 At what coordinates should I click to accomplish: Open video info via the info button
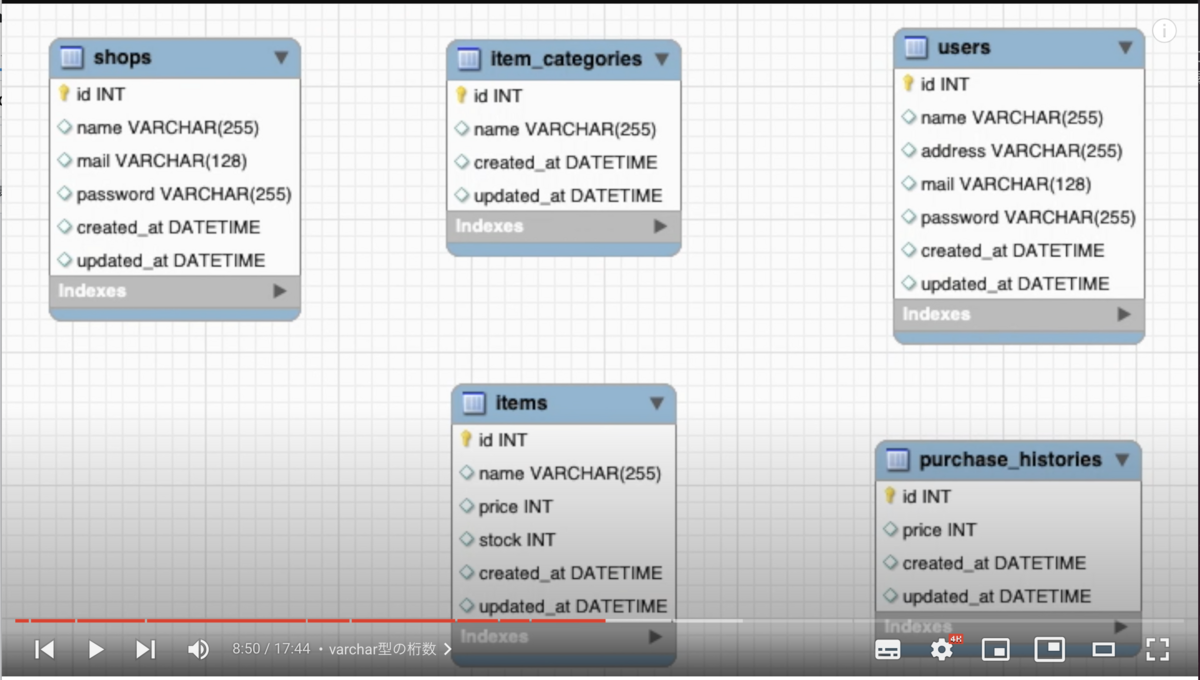click(x=1163, y=31)
